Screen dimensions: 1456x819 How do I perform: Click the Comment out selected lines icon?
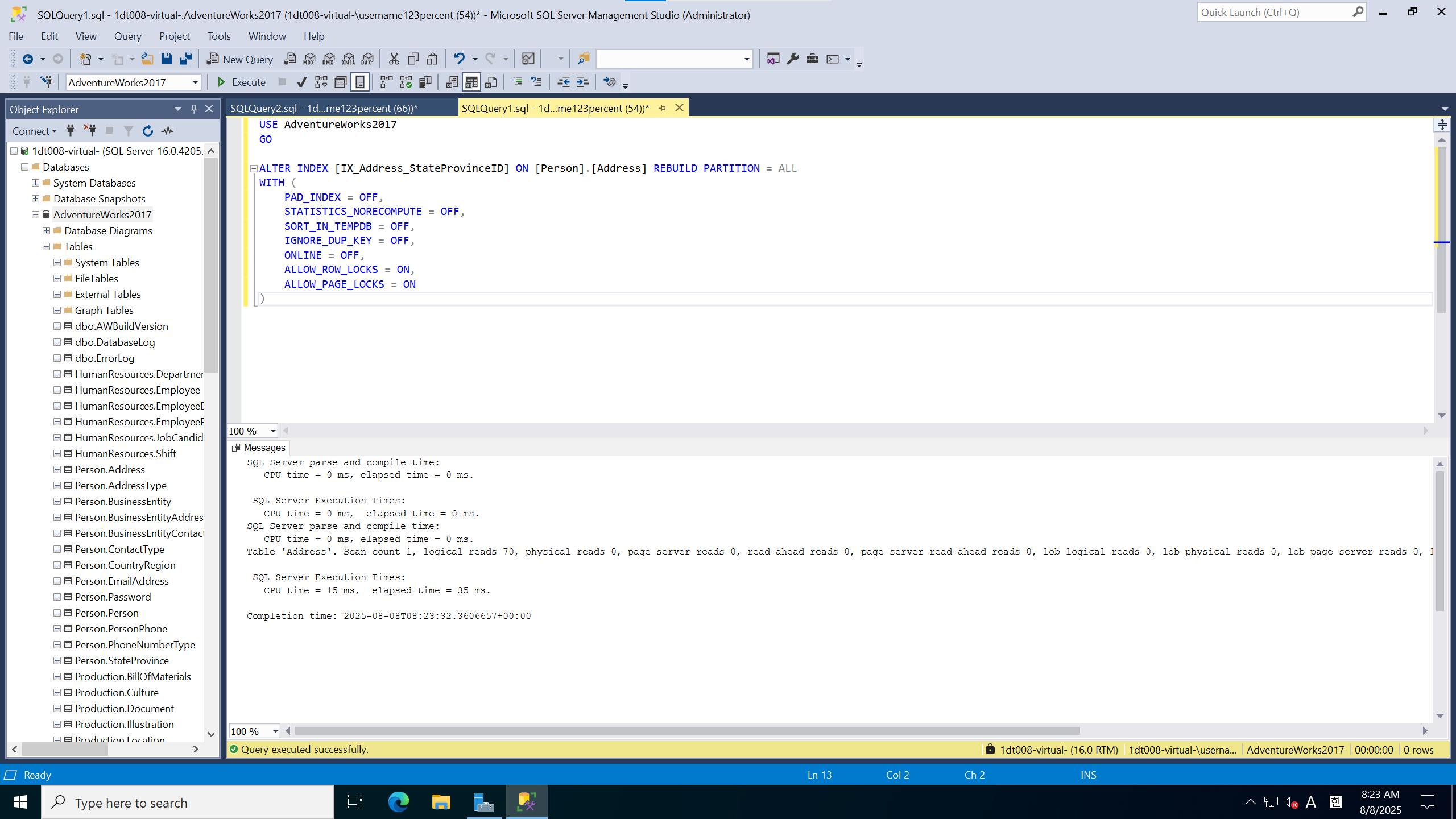[x=518, y=82]
